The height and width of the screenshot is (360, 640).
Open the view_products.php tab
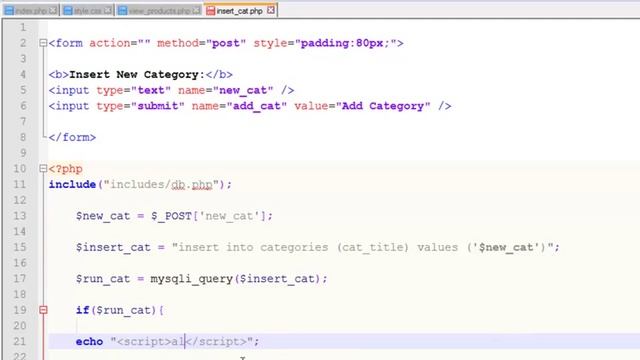[159, 11]
